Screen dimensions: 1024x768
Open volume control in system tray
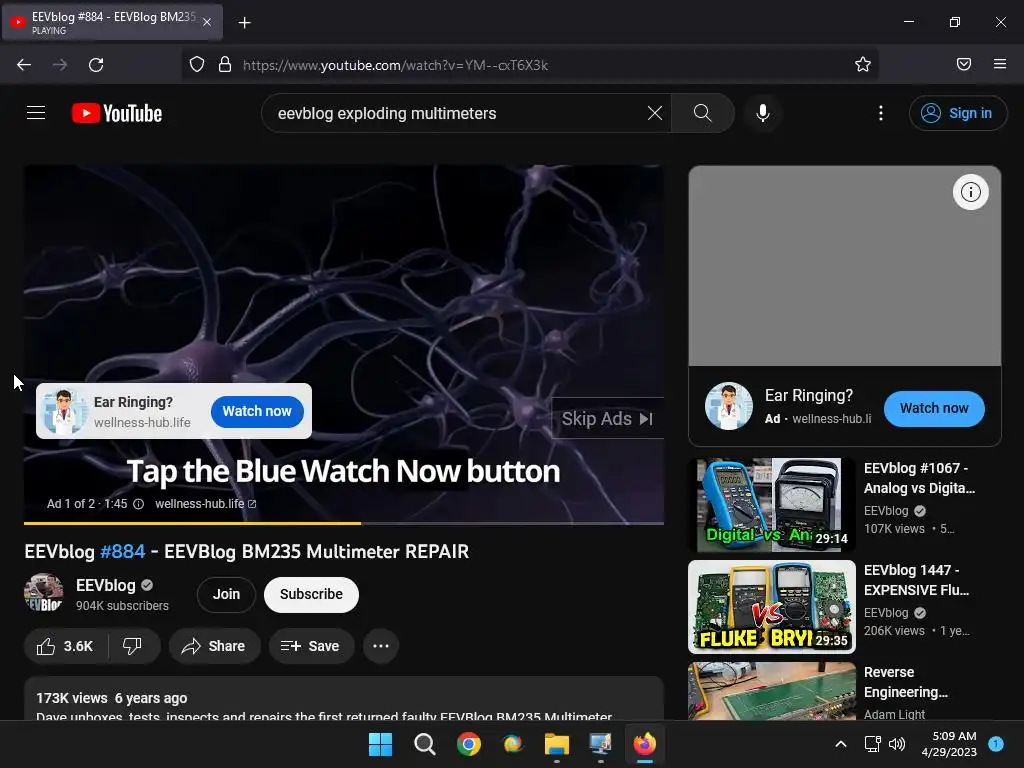click(897, 744)
